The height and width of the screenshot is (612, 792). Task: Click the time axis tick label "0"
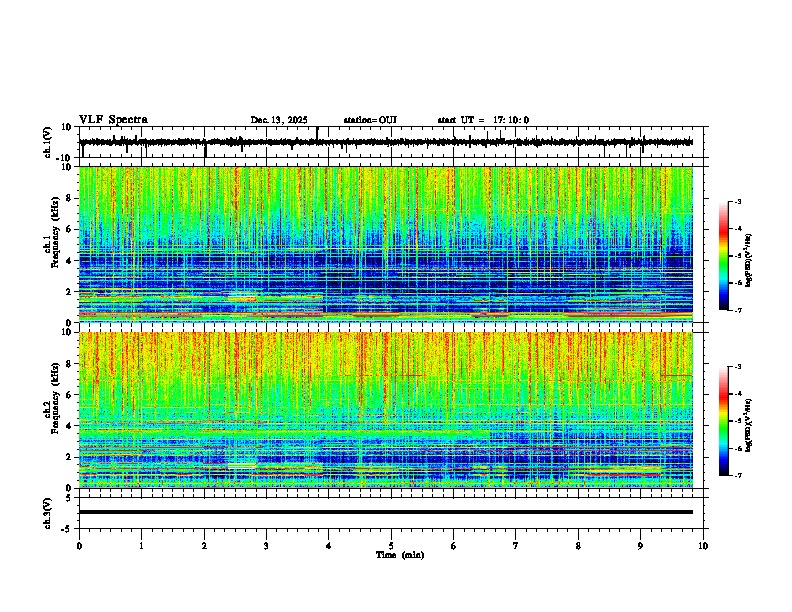(79, 546)
